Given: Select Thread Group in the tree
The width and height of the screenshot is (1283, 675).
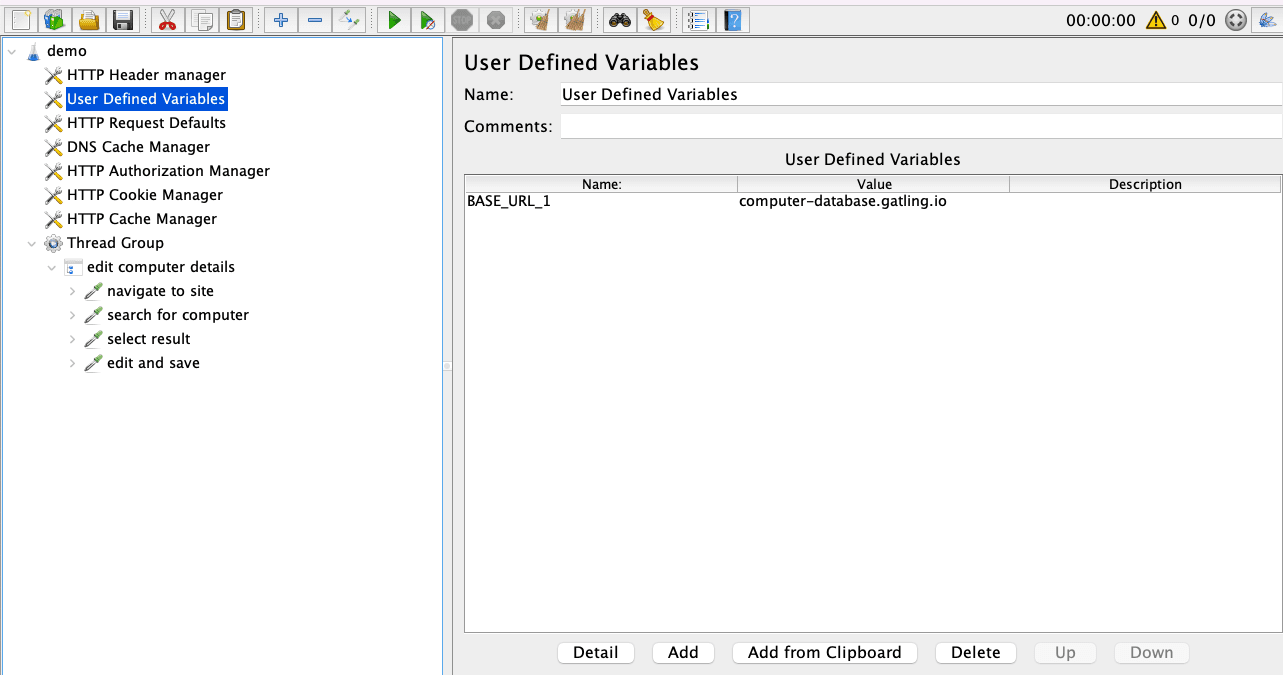Looking at the screenshot, I should (x=115, y=243).
